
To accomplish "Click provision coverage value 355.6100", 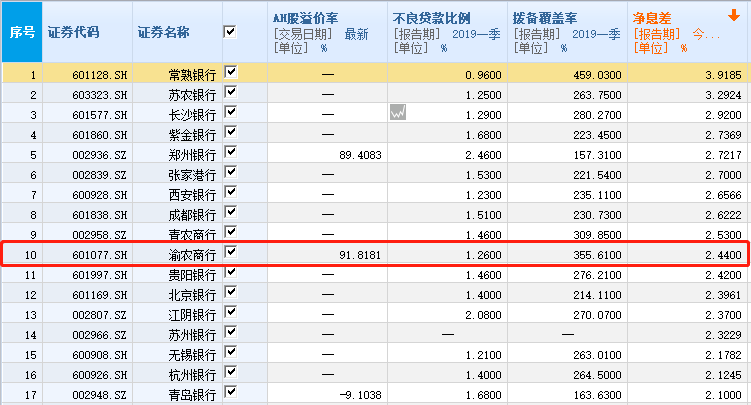I will coord(597,255).
